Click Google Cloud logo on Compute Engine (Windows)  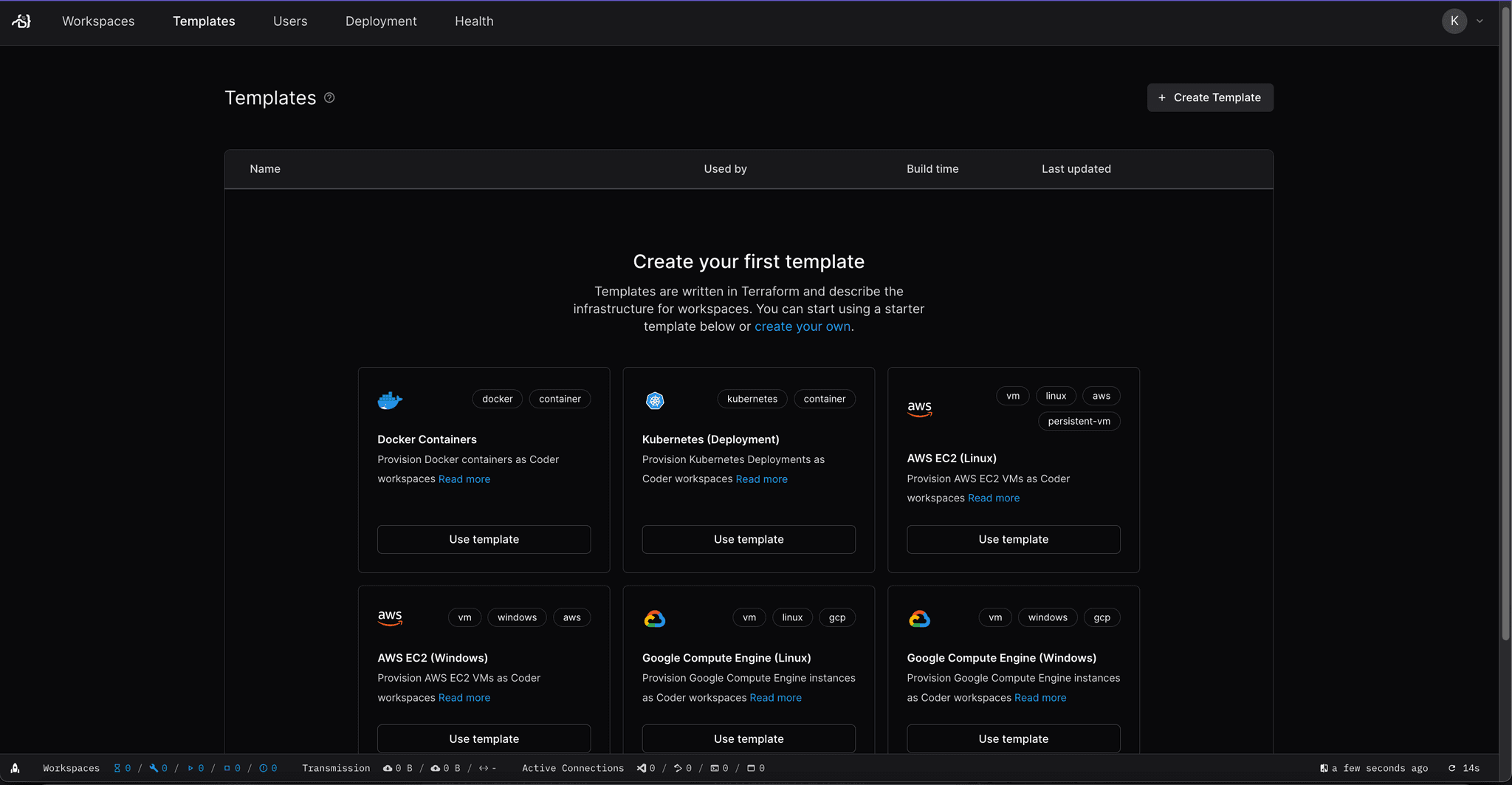[920, 619]
